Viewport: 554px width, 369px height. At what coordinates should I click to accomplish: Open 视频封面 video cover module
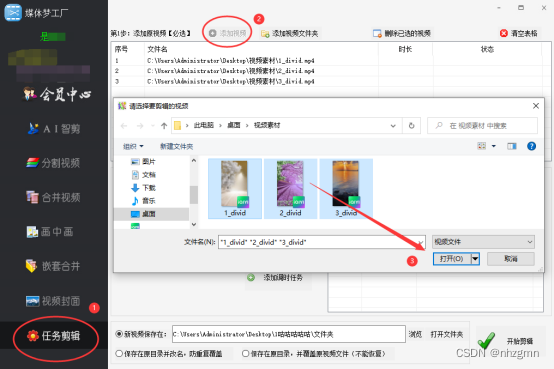point(53,301)
